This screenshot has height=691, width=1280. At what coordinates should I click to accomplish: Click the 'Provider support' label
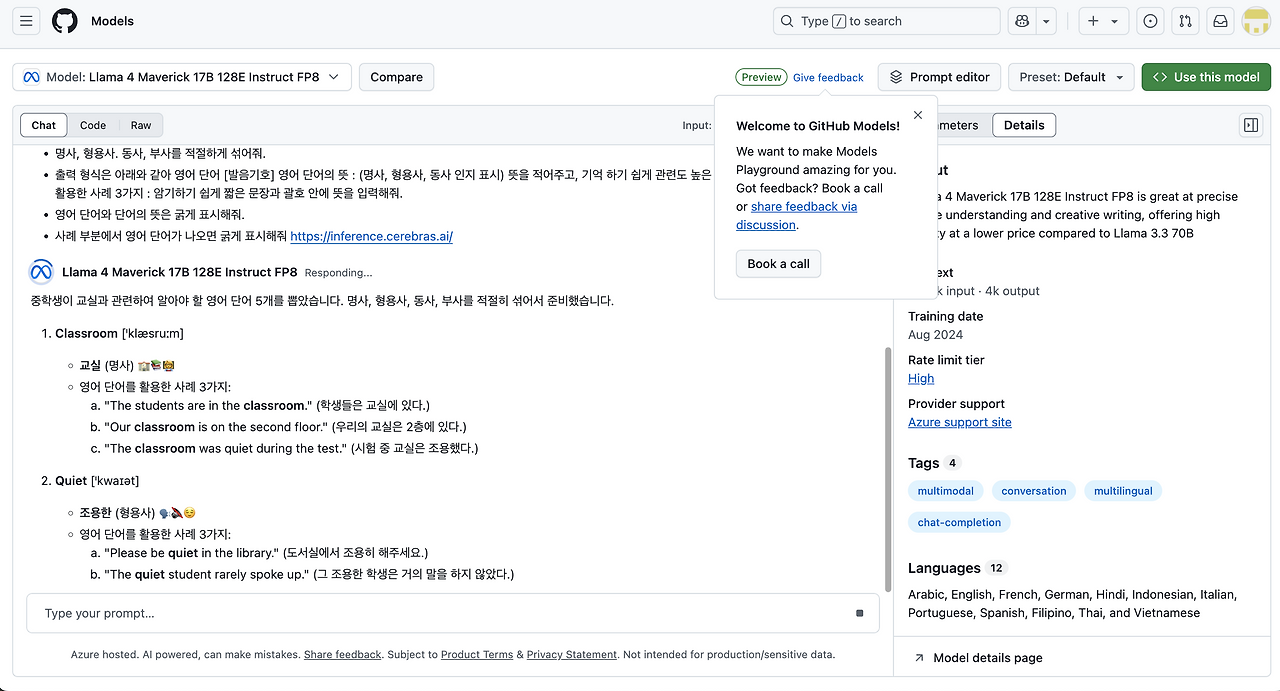point(956,404)
